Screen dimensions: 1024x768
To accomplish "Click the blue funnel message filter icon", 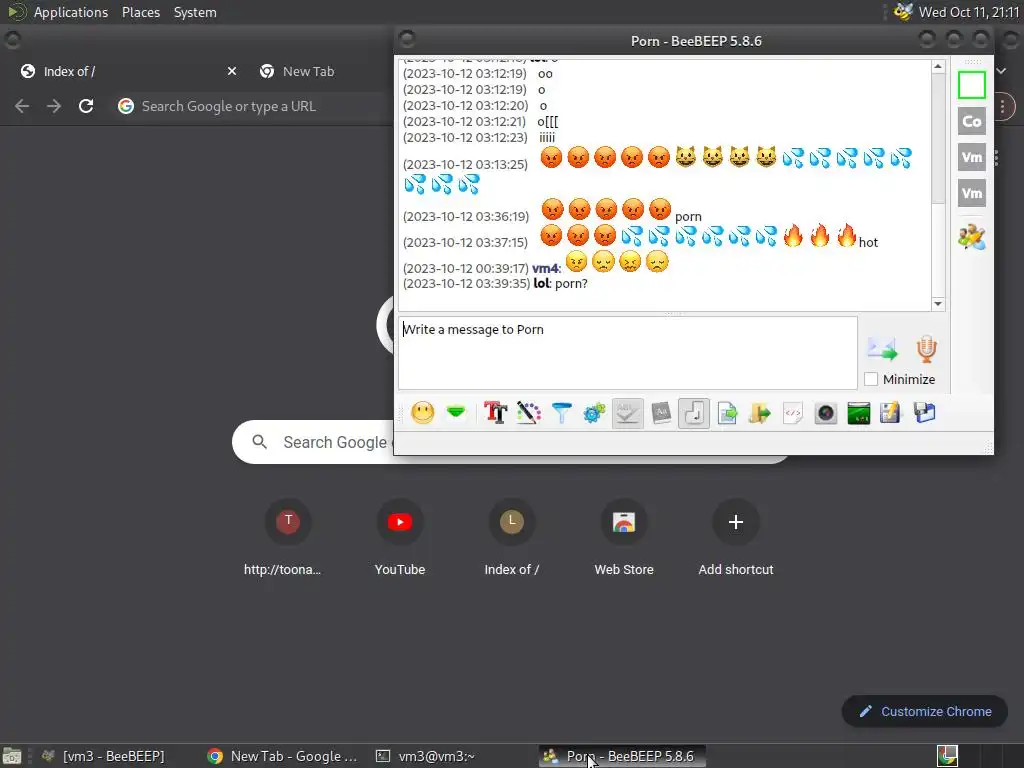I will (x=562, y=413).
